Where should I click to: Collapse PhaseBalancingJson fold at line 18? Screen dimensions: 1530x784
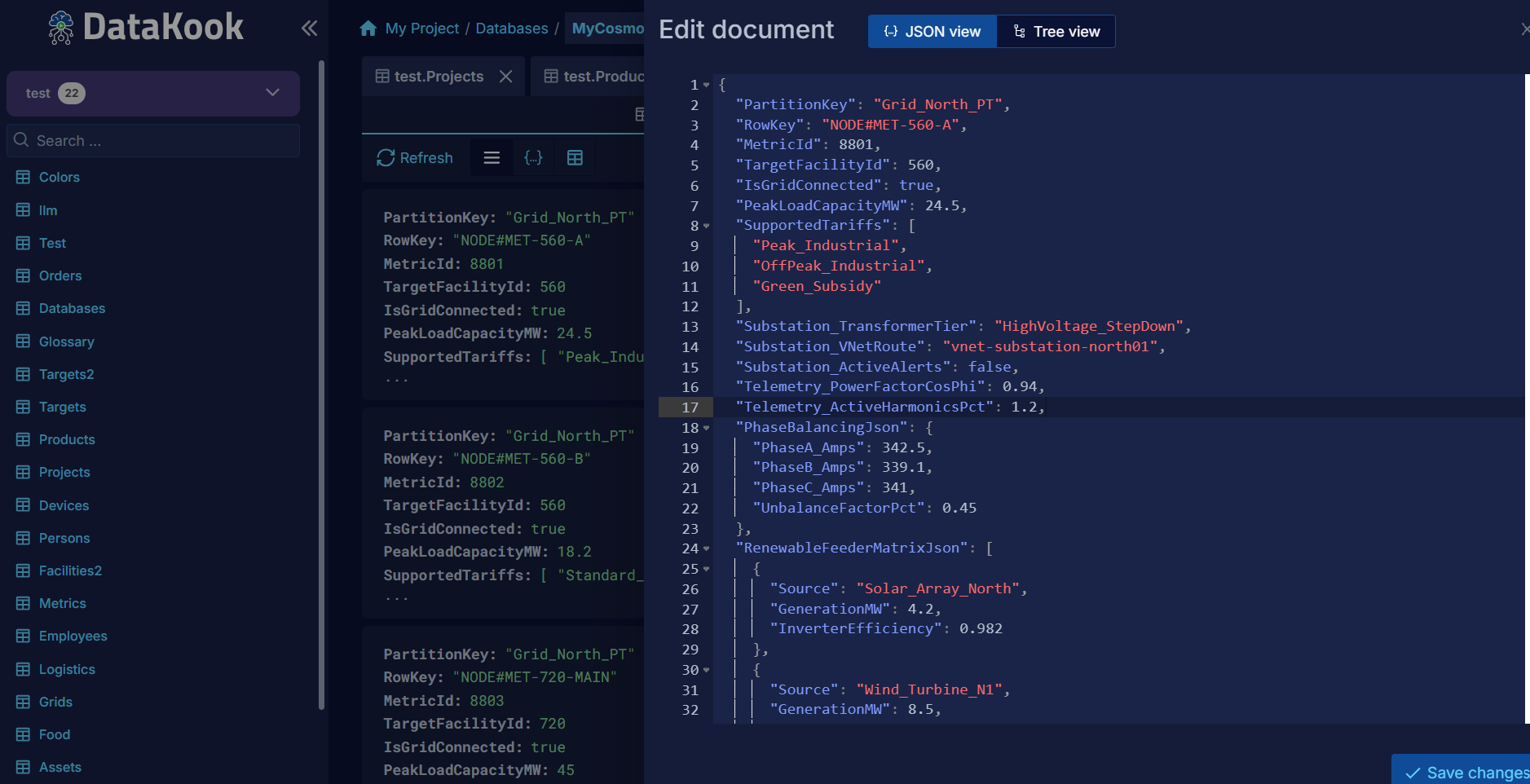[x=706, y=428]
